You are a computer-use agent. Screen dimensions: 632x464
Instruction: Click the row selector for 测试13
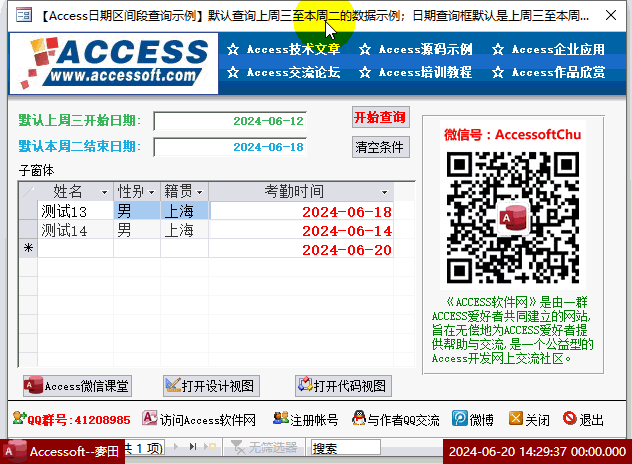click(28, 211)
